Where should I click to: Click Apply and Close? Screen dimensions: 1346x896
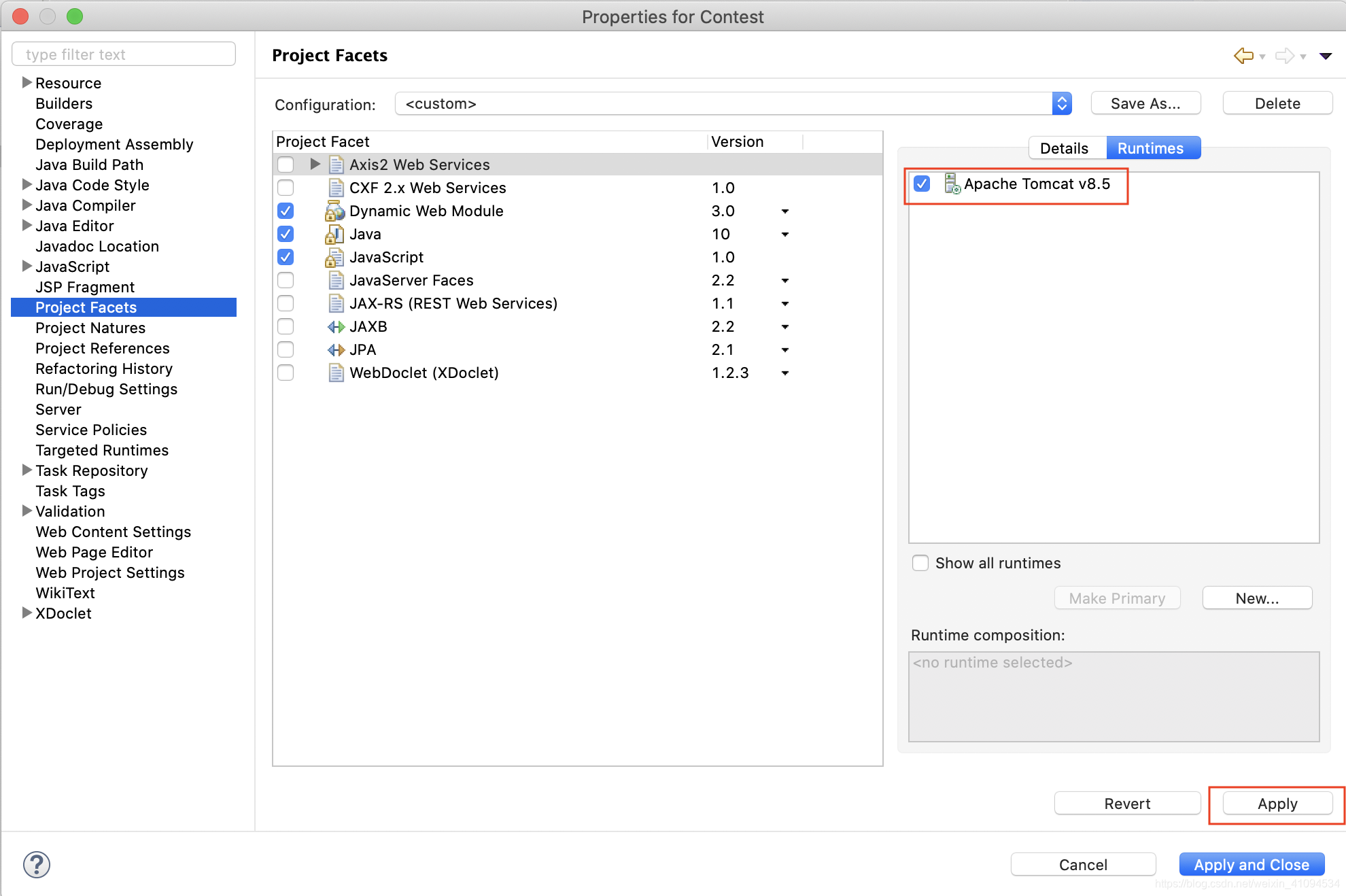[1251, 864]
